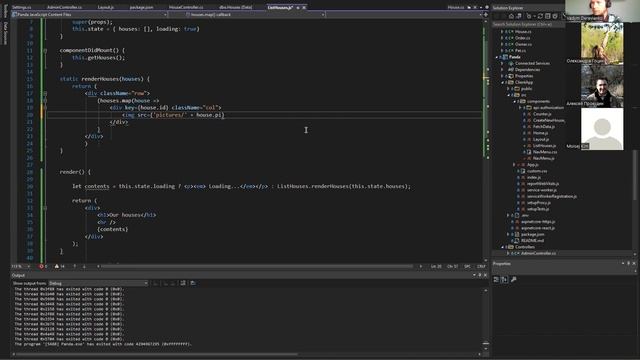
Task: Click the Output panel auto-hide pin
Action: (480, 276)
